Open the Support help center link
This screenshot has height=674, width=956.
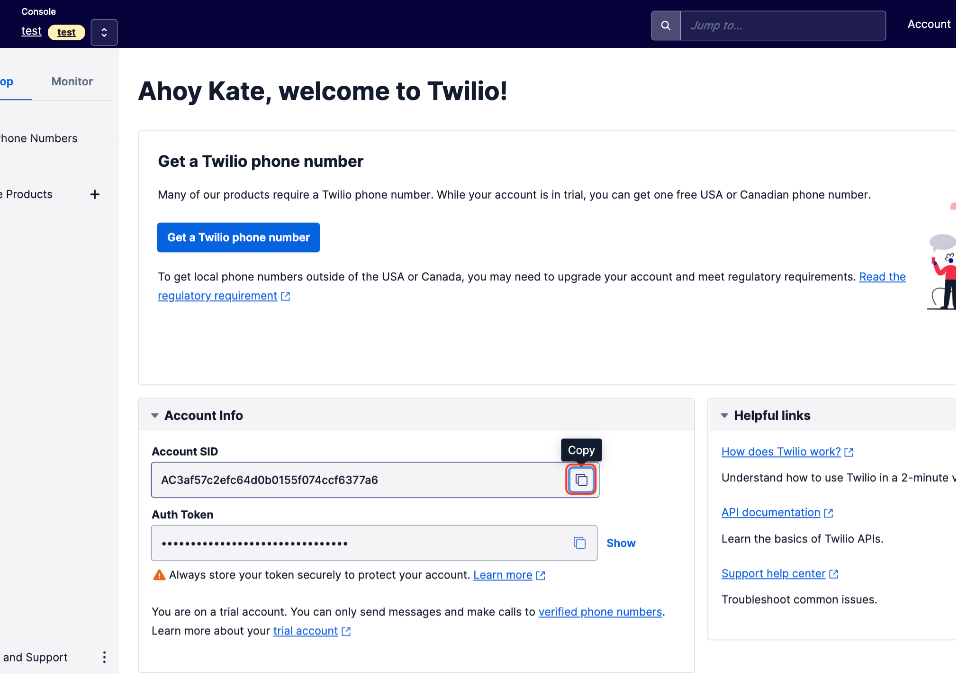click(773, 573)
